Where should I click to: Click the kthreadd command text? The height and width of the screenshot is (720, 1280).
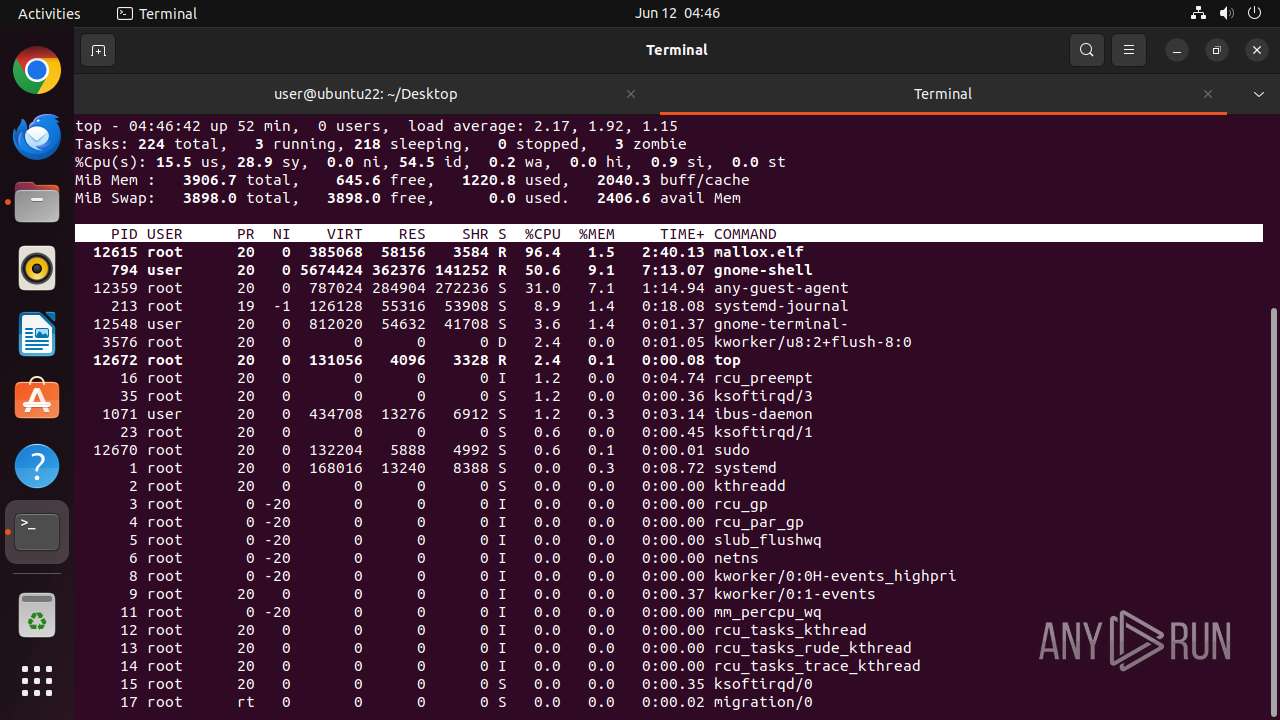(750, 486)
